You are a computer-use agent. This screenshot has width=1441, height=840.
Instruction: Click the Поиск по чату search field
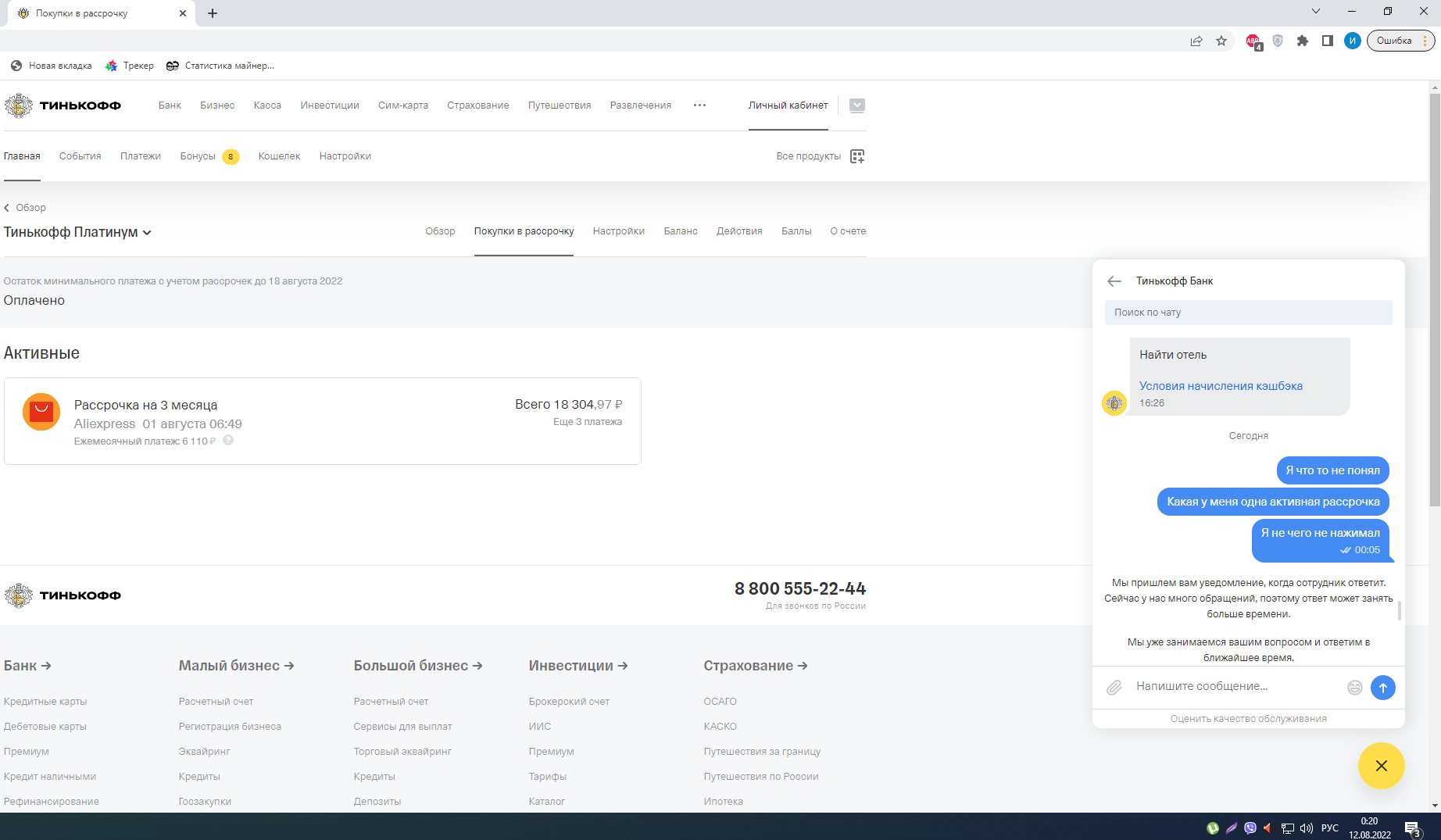[1248, 313]
